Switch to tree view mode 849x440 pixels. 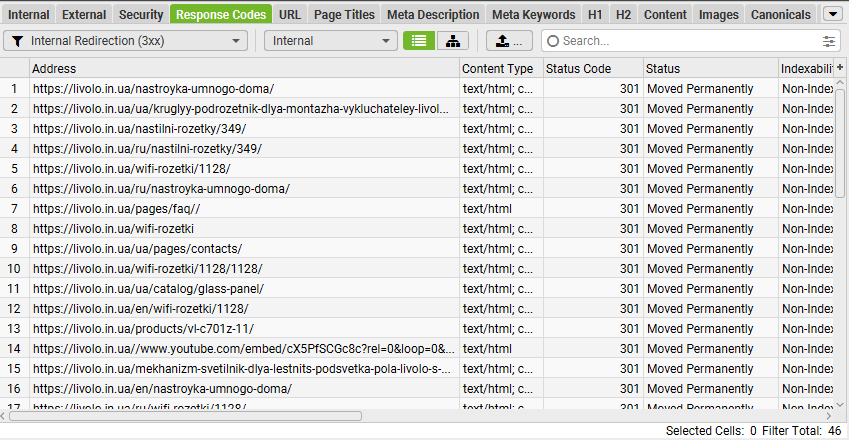453,41
